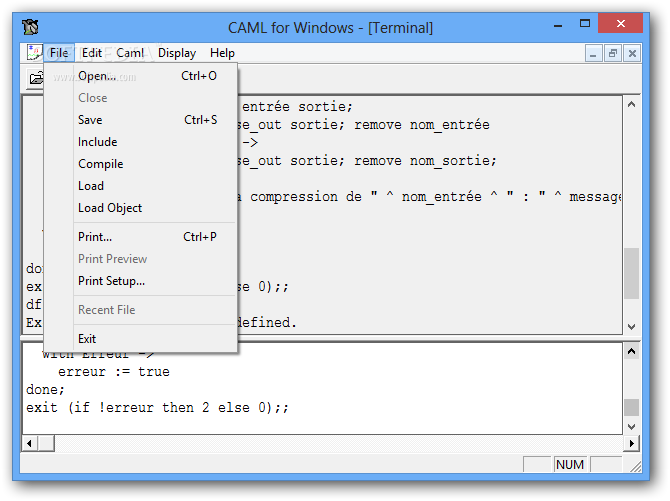The height and width of the screenshot is (501, 670).
Task: Restore the inner Terminal document window
Action: (x=613, y=53)
